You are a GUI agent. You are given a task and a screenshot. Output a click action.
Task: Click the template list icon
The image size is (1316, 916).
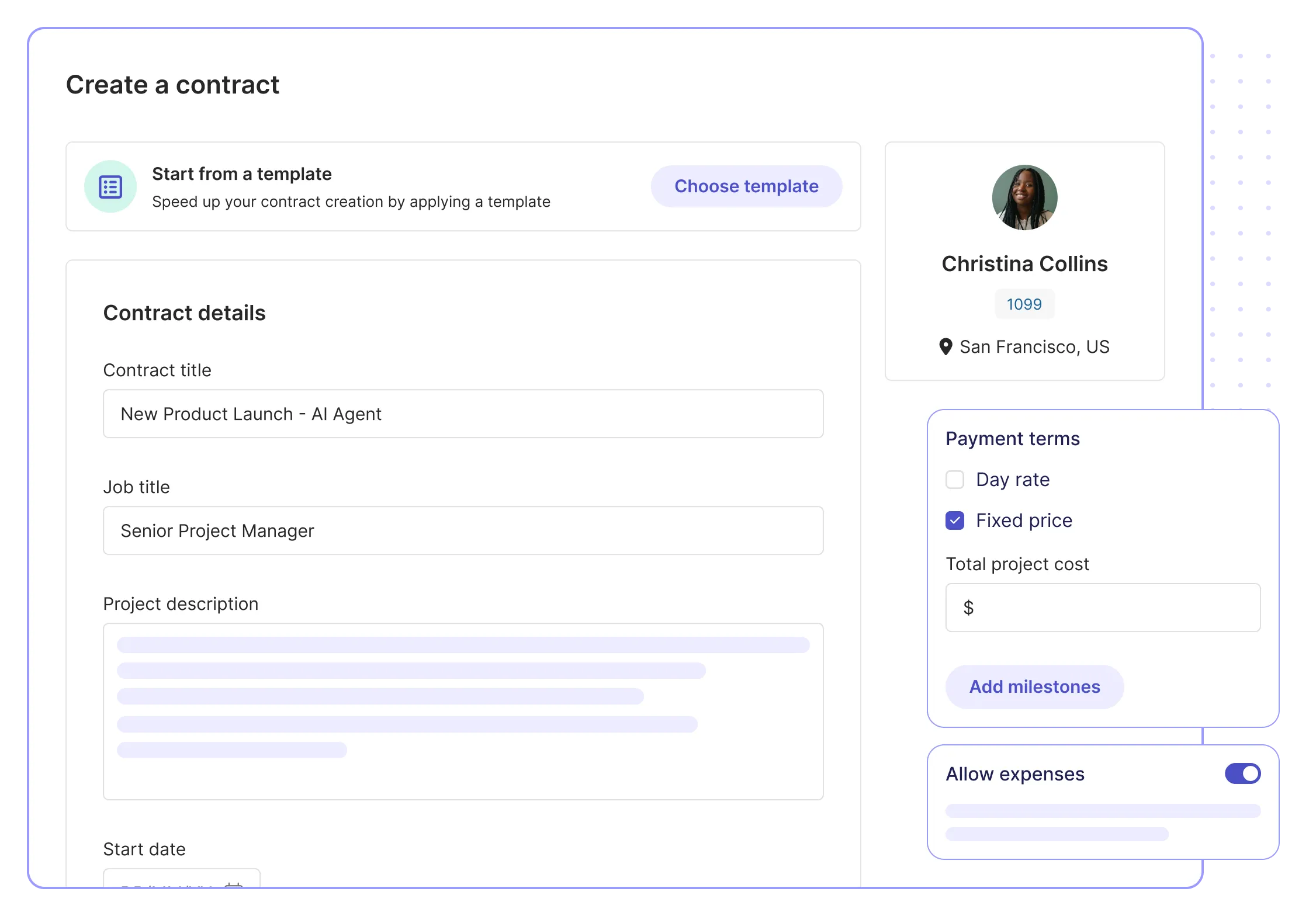click(x=110, y=187)
